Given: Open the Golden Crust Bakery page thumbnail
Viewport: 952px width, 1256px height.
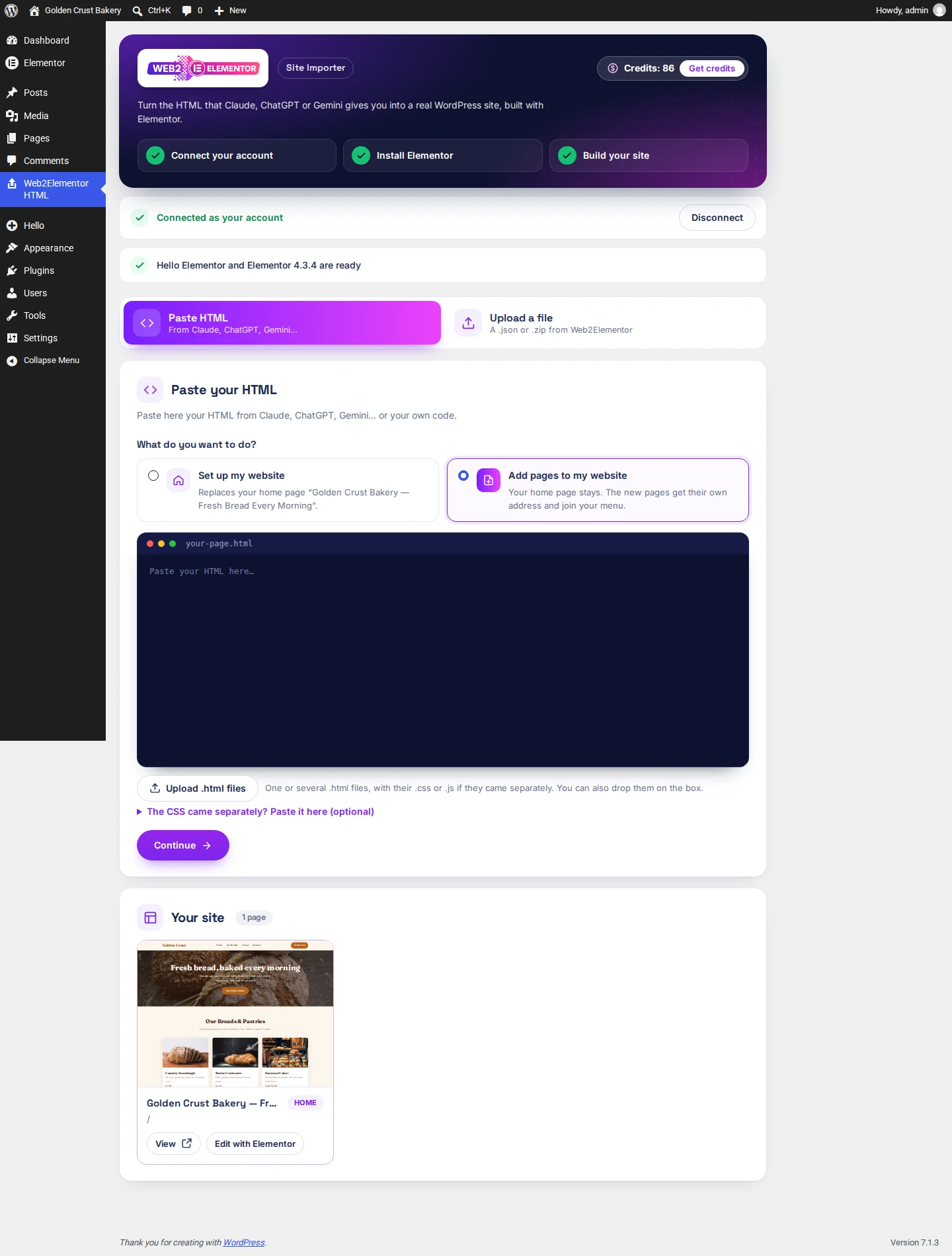Looking at the screenshot, I should (235, 1013).
